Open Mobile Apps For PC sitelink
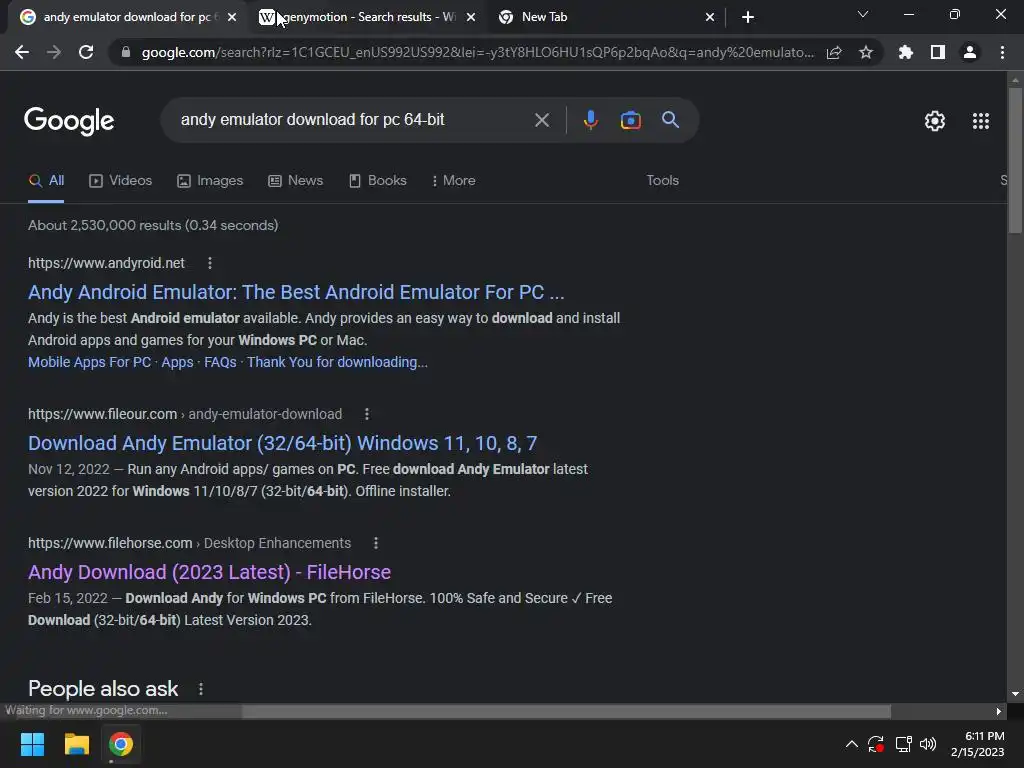1024x768 pixels. coord(89,362)
